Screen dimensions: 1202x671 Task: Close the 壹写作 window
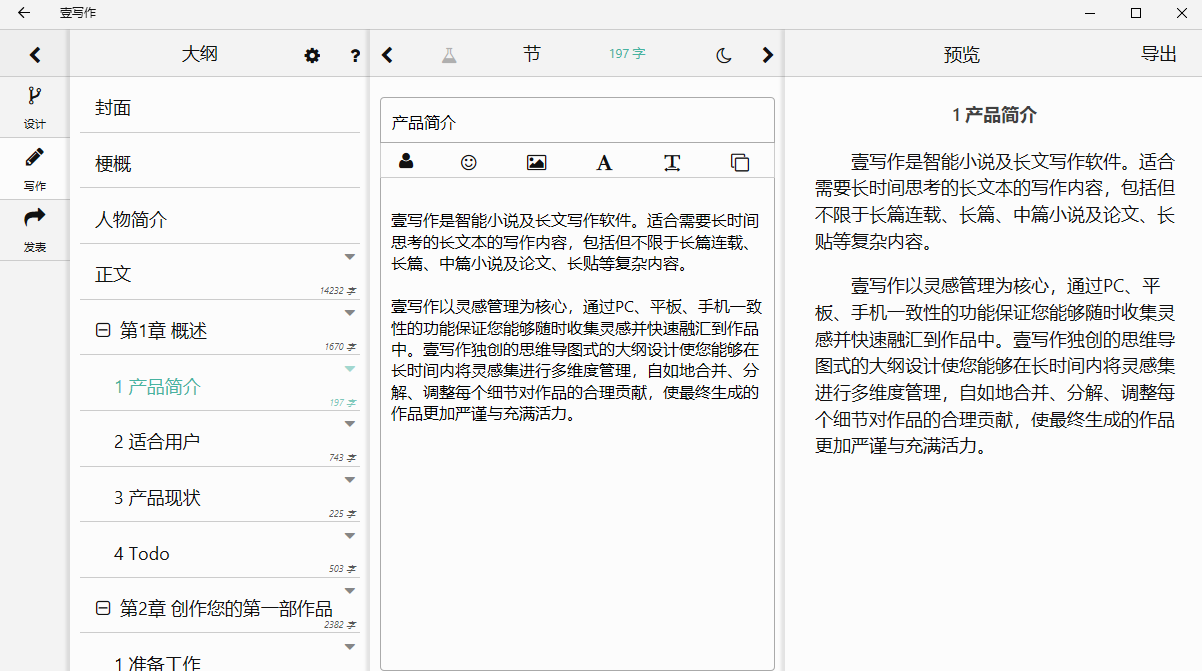coord(1180,13)
